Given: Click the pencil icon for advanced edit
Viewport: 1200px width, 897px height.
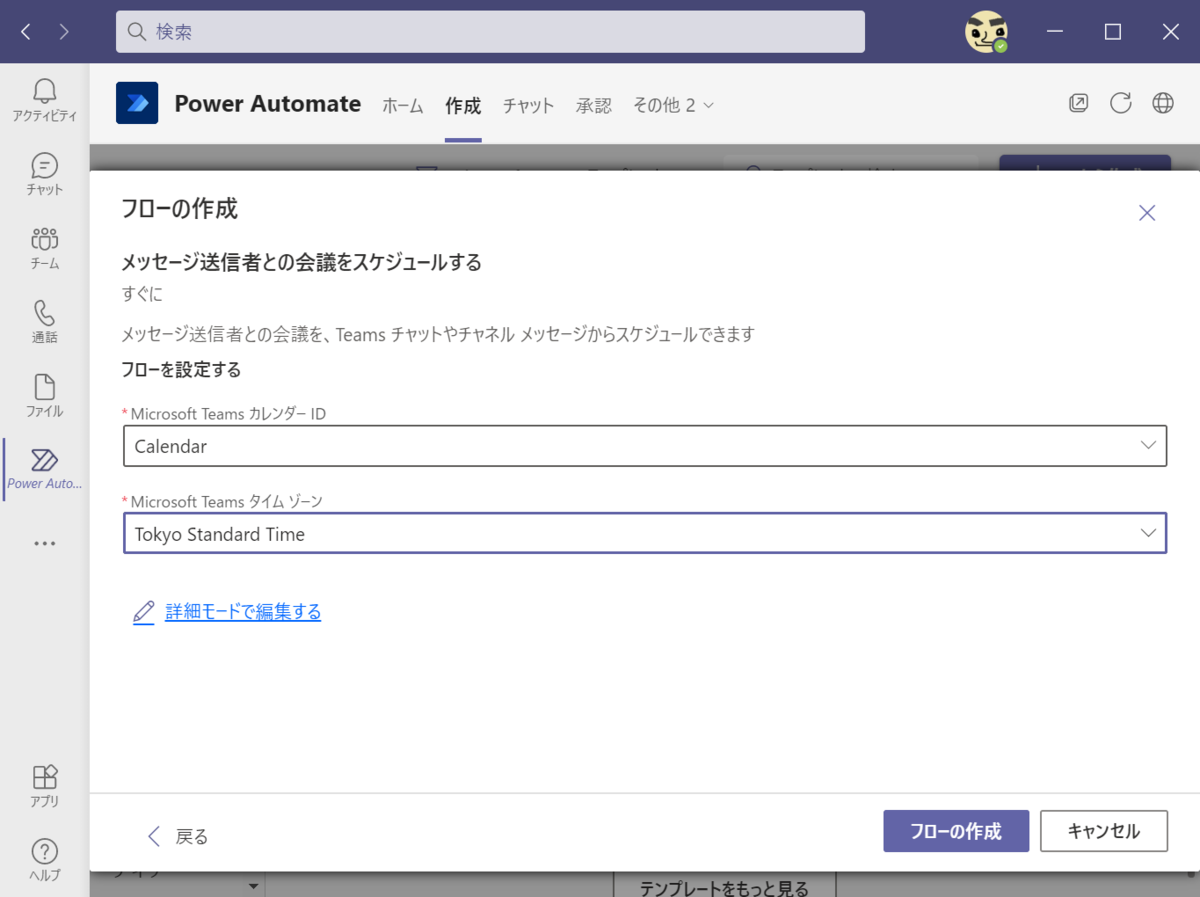Looking at the screenshot, I should pos(144,612).
